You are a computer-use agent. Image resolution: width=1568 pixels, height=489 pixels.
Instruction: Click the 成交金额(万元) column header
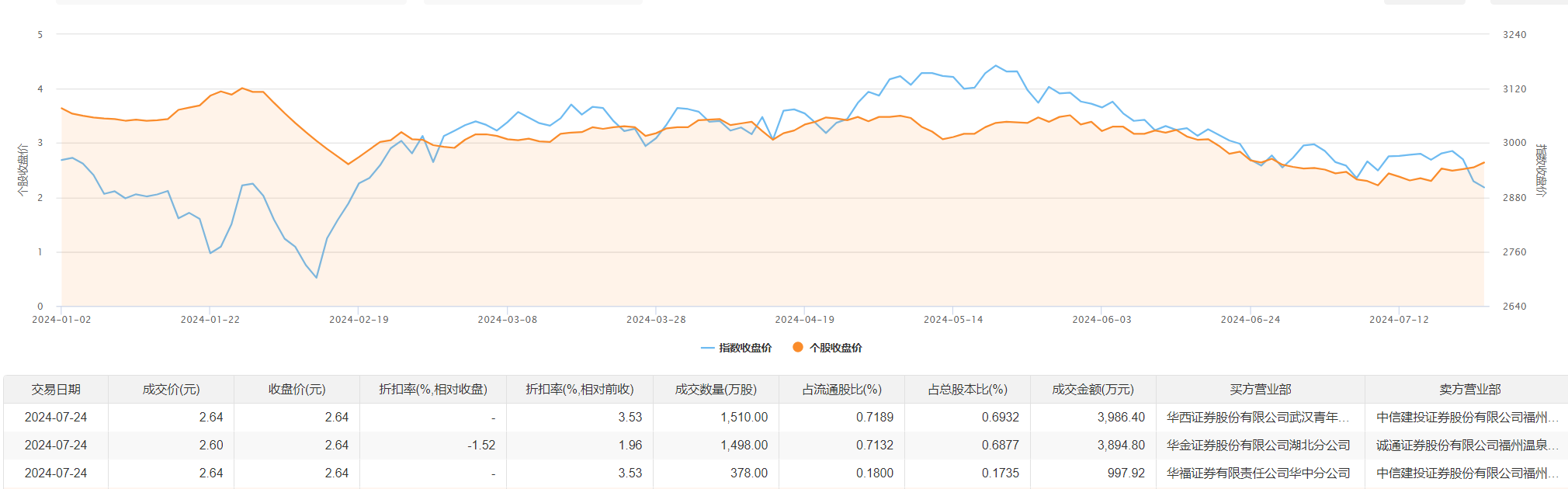point(1093,390)
